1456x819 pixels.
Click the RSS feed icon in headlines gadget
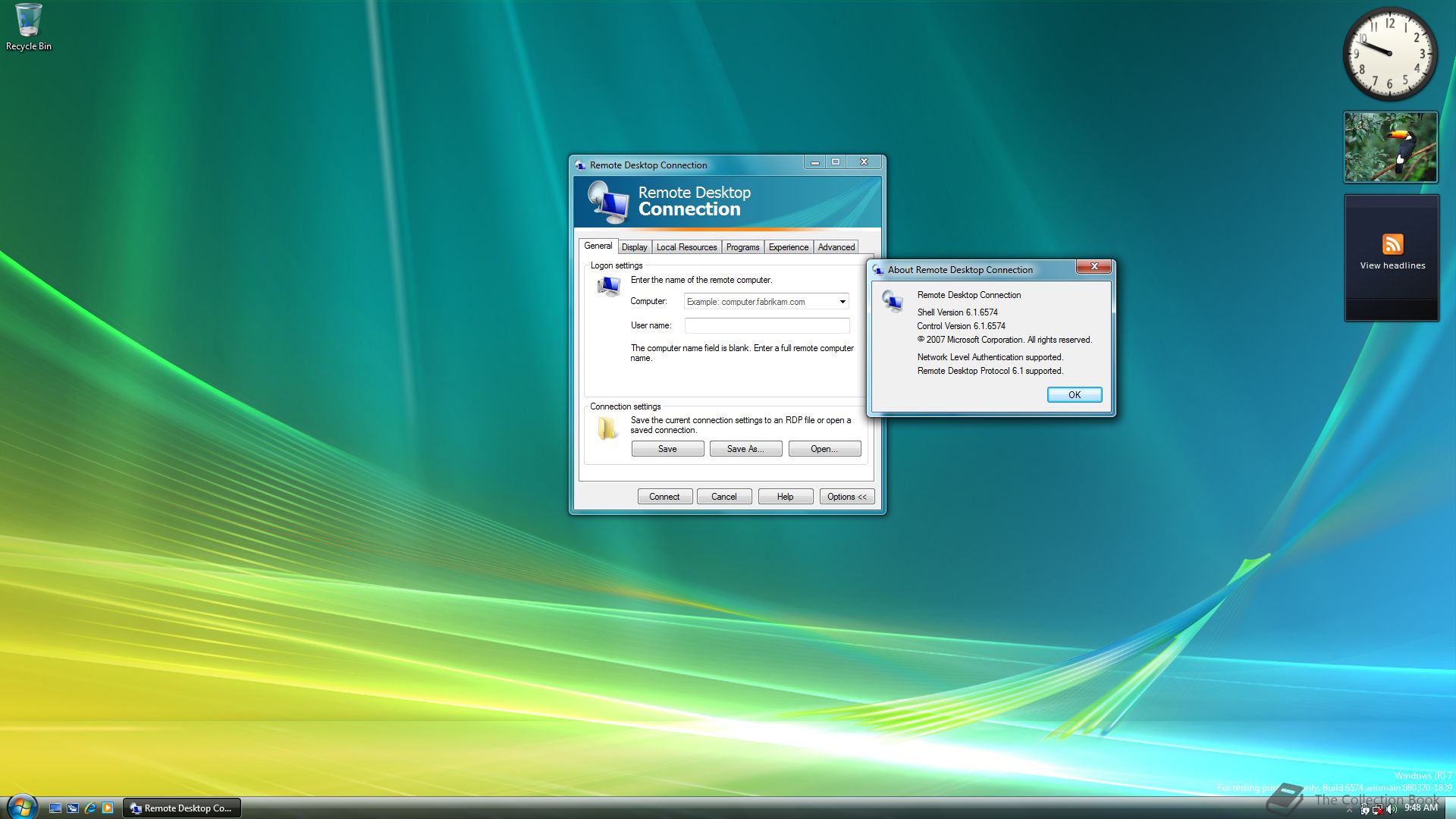click(1392, 244)
